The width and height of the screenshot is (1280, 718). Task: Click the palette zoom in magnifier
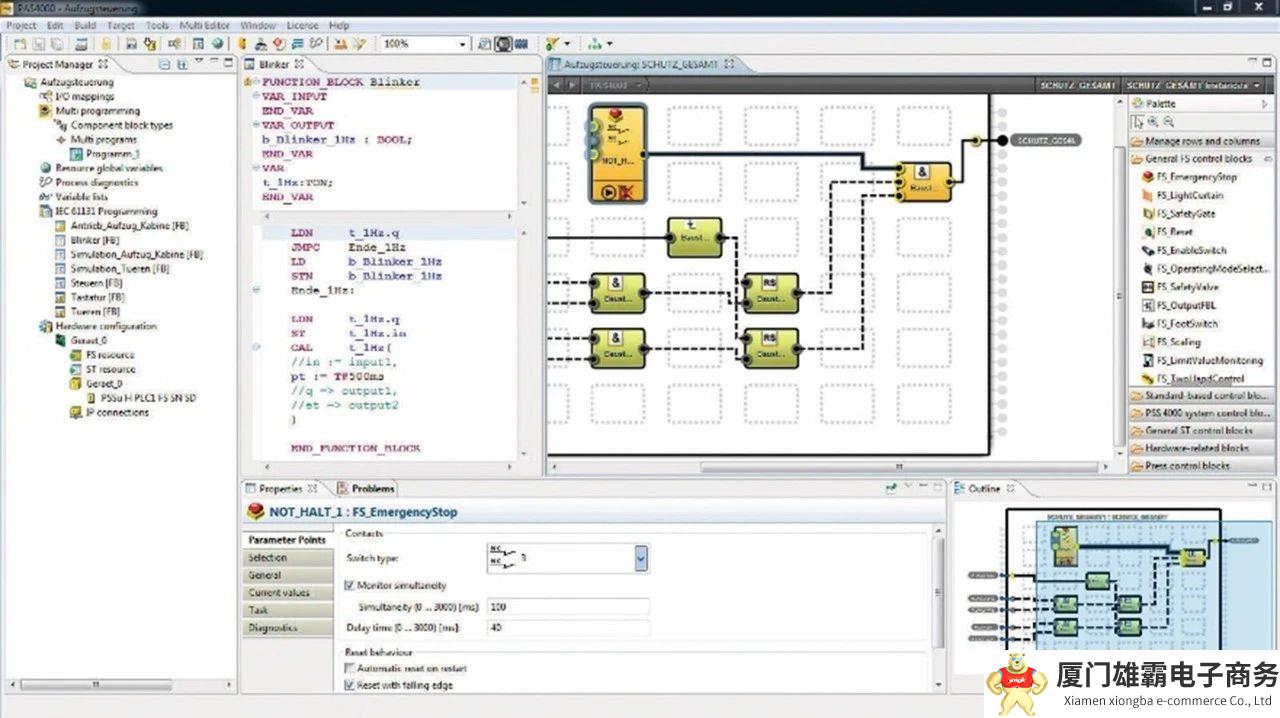coord(1153,122)
